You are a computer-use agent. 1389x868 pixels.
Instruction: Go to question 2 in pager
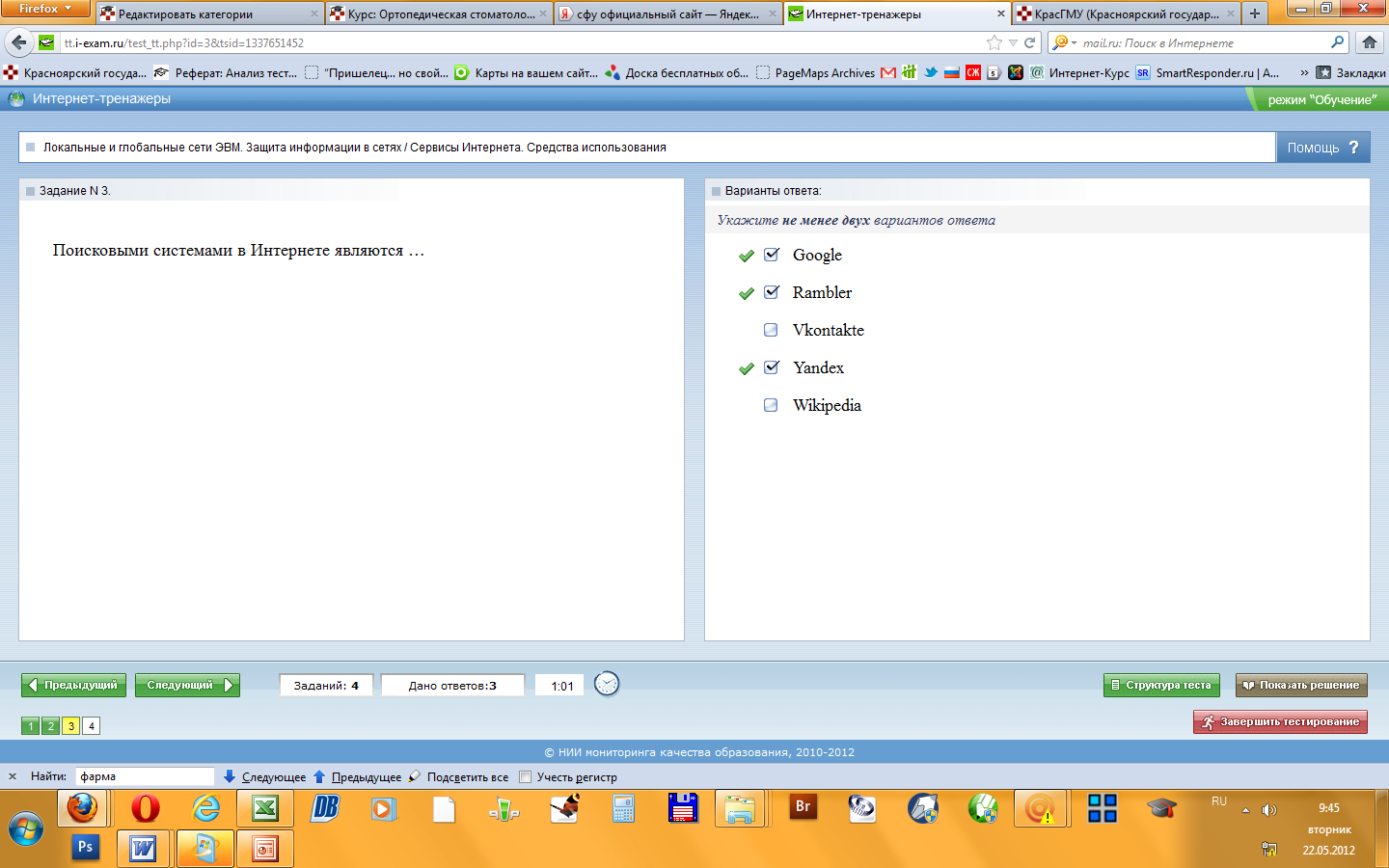point(51,726)
